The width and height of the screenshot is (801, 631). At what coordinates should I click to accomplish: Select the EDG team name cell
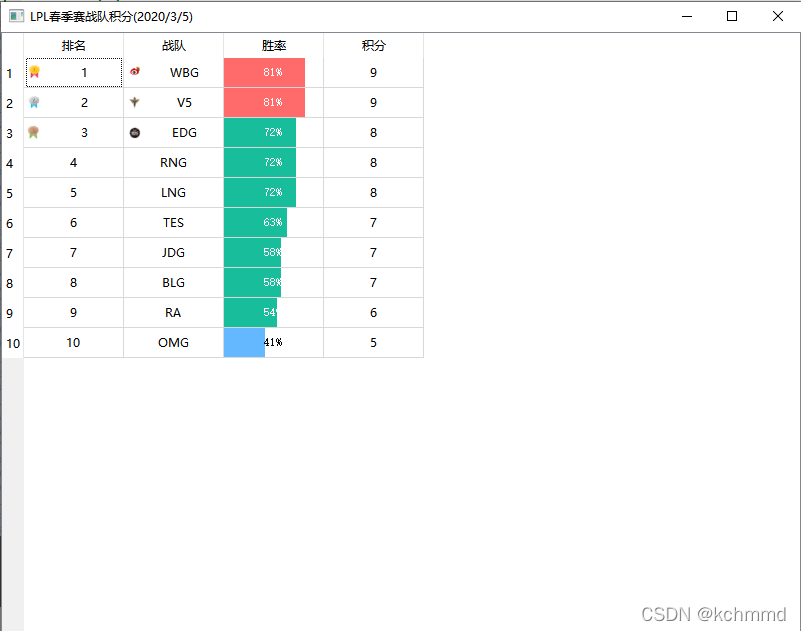coord(174,132)
